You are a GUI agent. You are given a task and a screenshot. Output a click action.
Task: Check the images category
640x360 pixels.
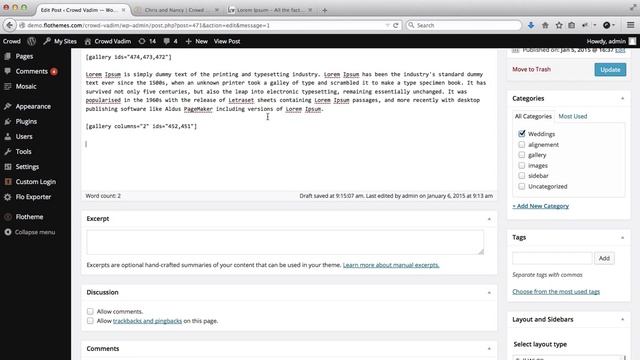522,165
